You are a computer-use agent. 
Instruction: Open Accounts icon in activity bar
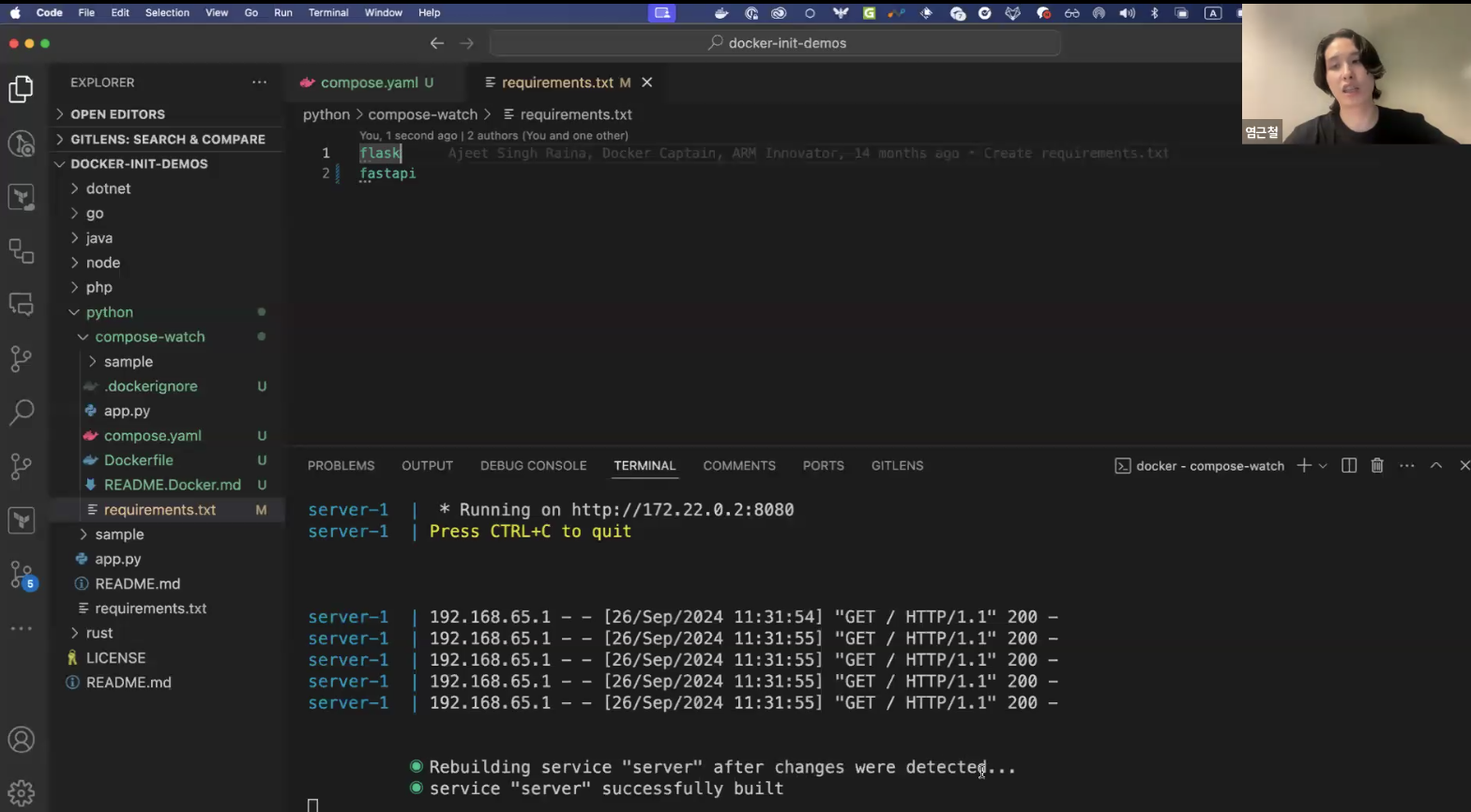coord(21,740)
